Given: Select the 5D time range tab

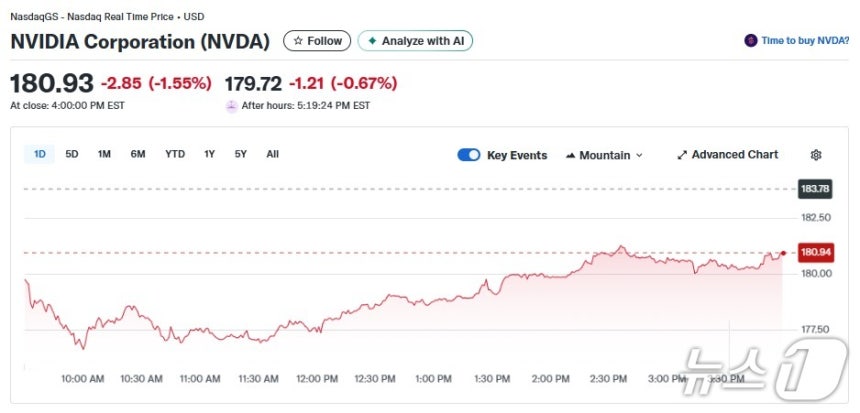Looking at the screenshot, I should pyautogui.click(x=72, y=154).
